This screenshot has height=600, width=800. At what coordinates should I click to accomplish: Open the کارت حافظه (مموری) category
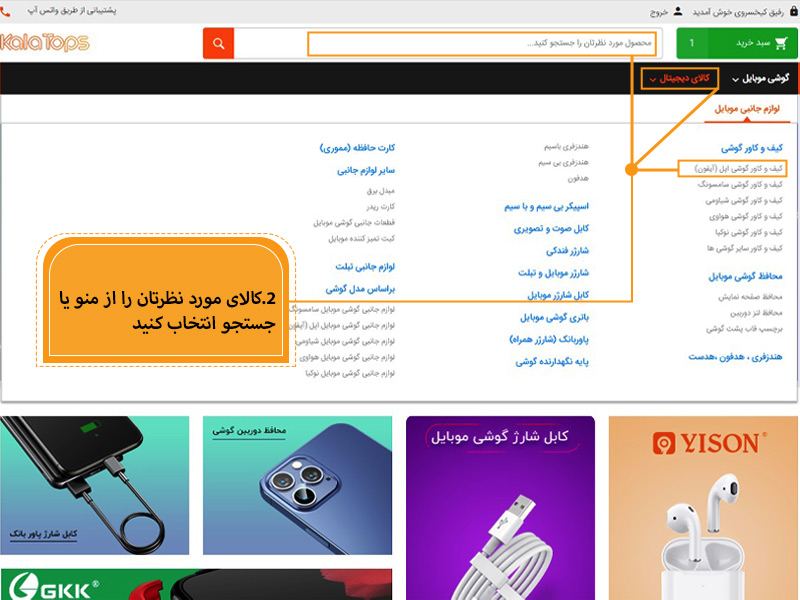[358, 148]
